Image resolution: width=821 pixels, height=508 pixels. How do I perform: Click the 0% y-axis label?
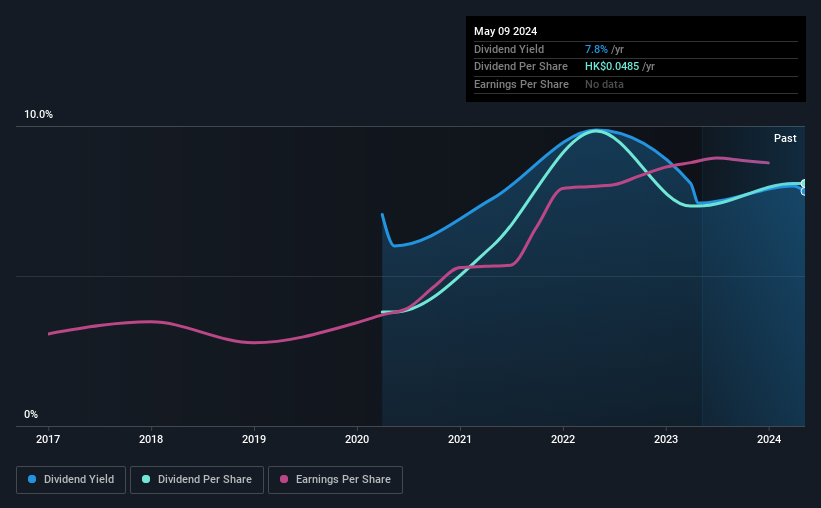coord(31,414)
